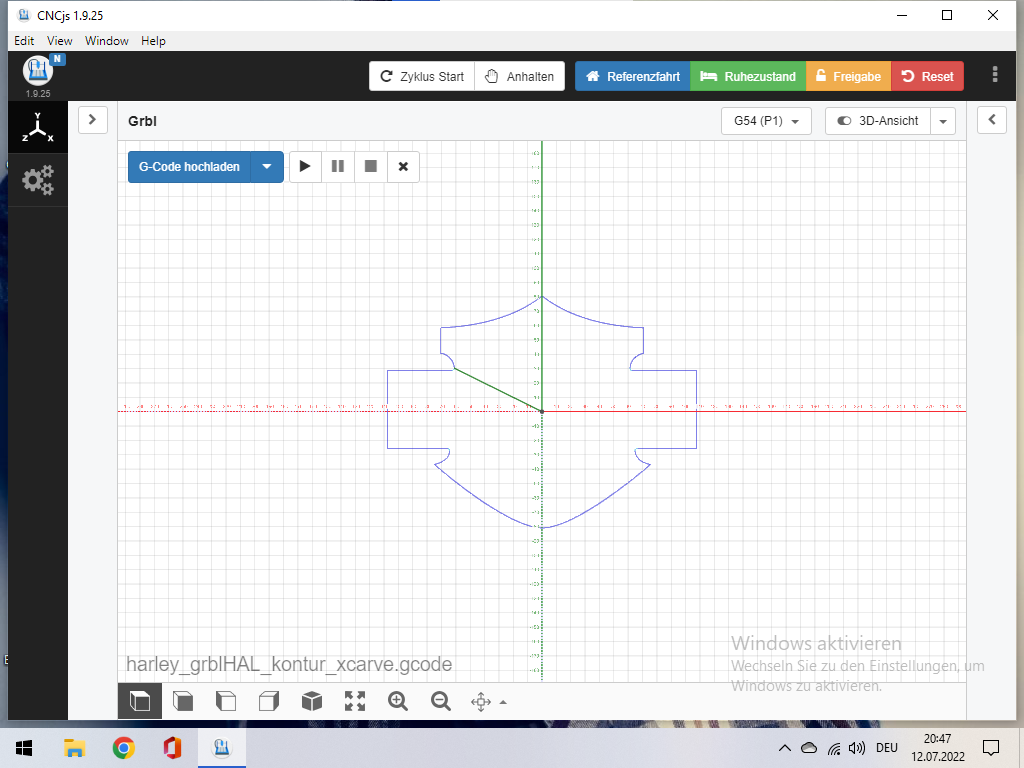Click the volume speaker tray icon
Image resolution: width=1024 pixels, height=768 pixels.
857,748
